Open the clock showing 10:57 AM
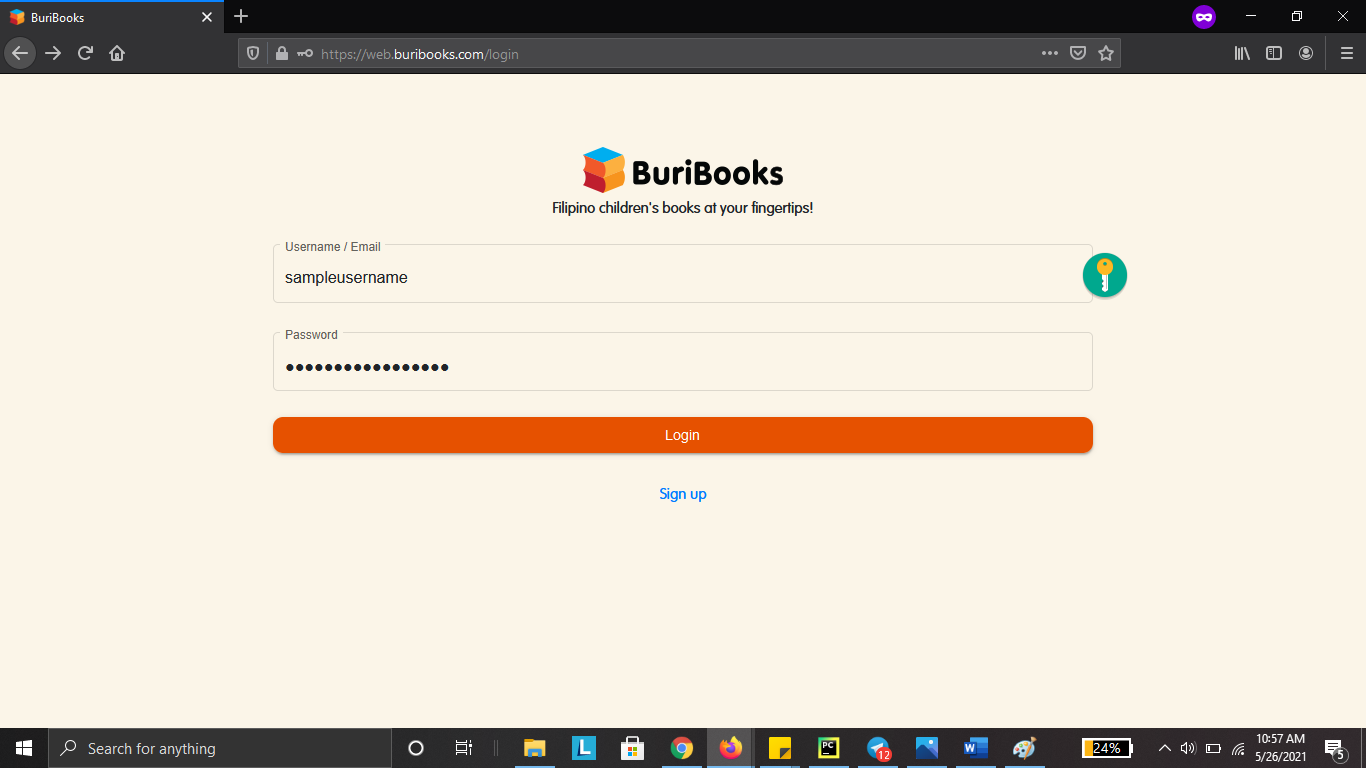This screenshot has width=1366, height=768. [1281, 748]
